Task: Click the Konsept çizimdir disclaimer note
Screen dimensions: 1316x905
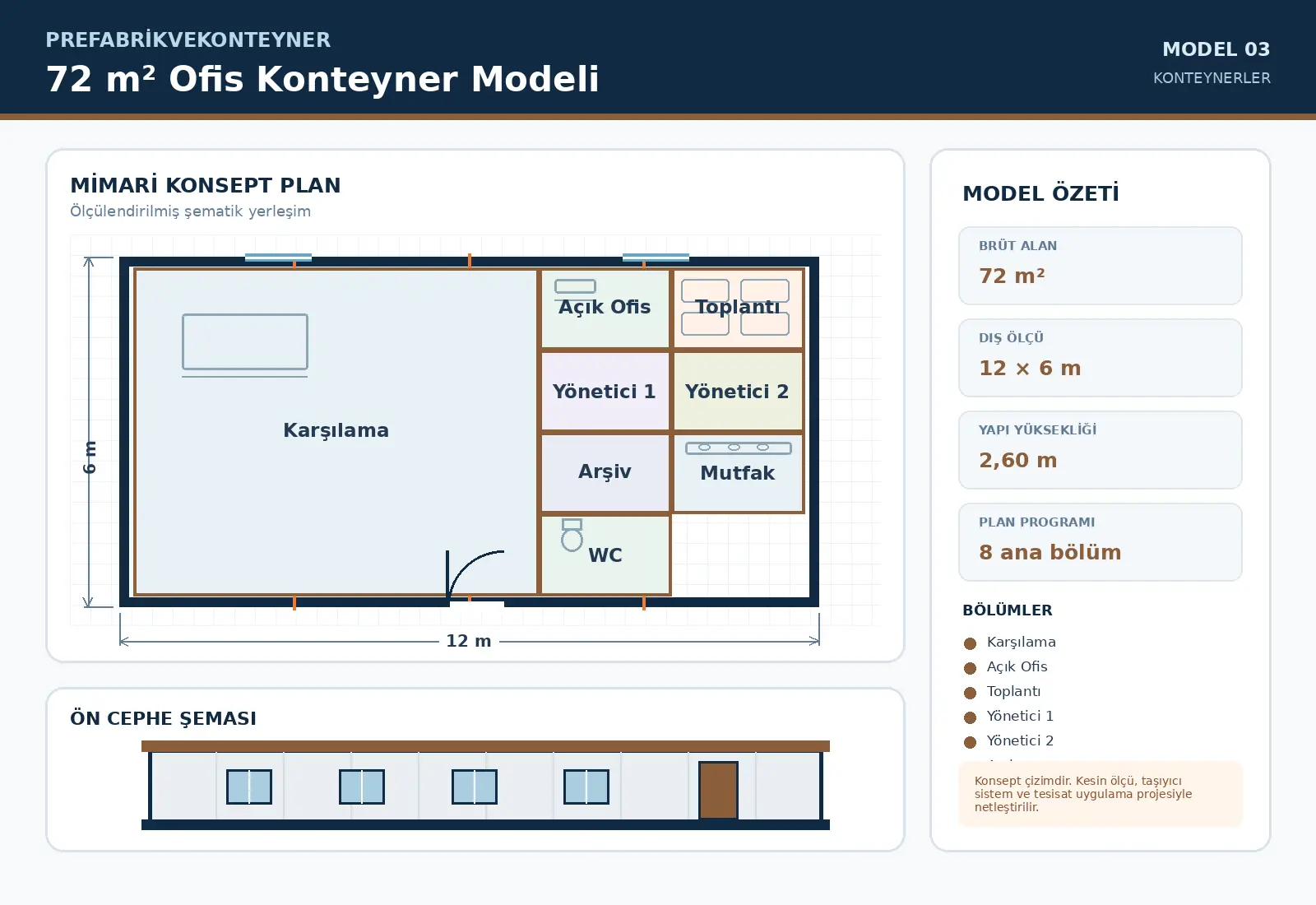Action: (1101, 794)
